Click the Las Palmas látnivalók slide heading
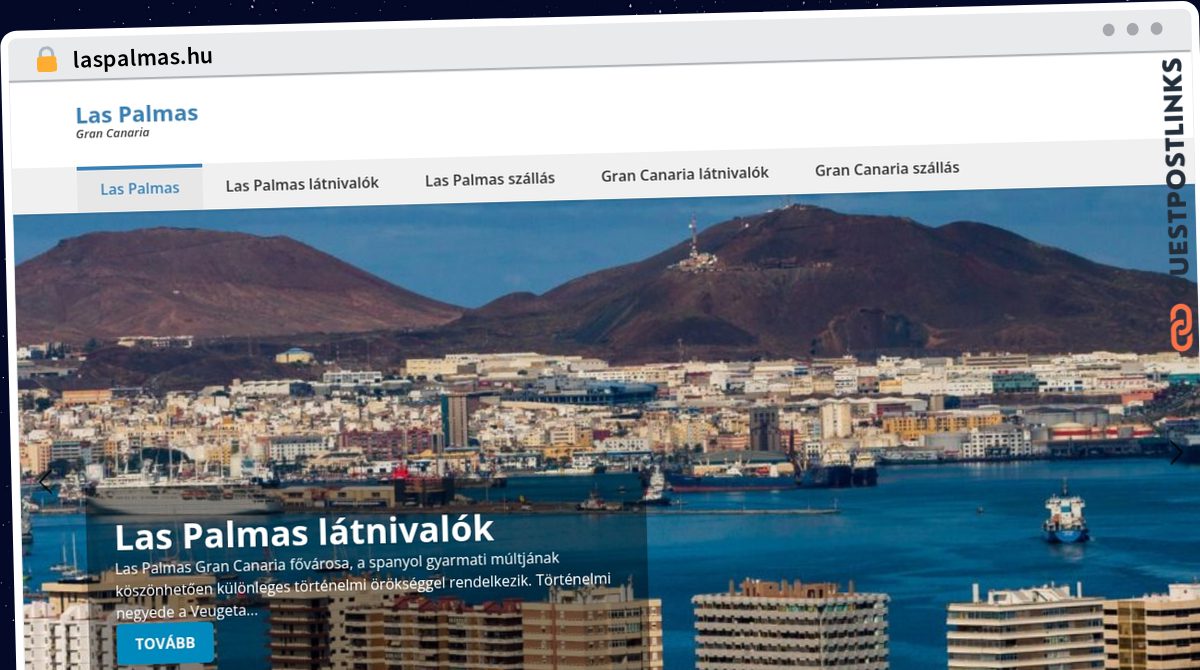 (x=304, y=533)
